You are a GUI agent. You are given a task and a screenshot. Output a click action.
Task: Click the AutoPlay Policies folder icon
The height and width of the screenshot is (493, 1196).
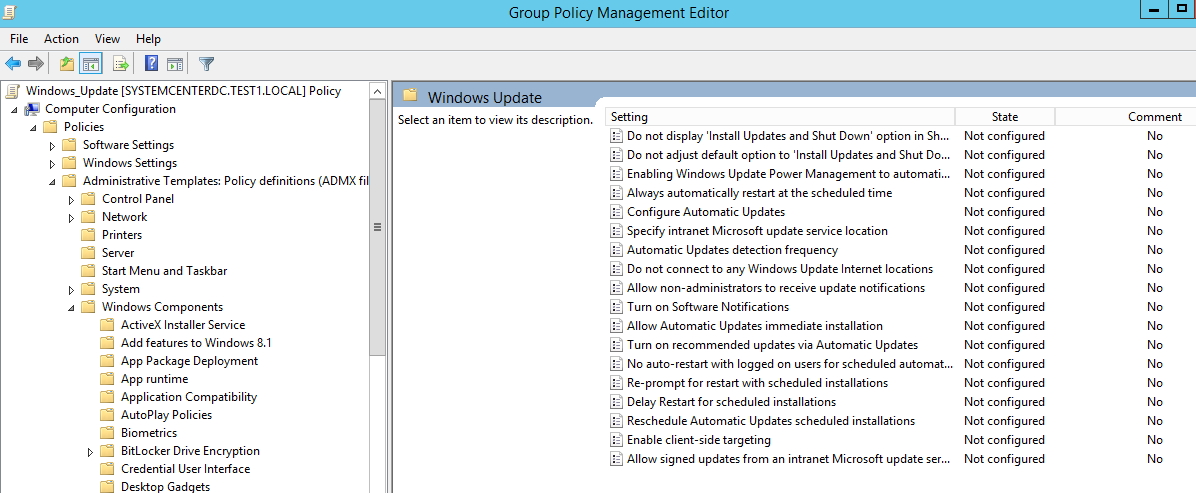108,414
